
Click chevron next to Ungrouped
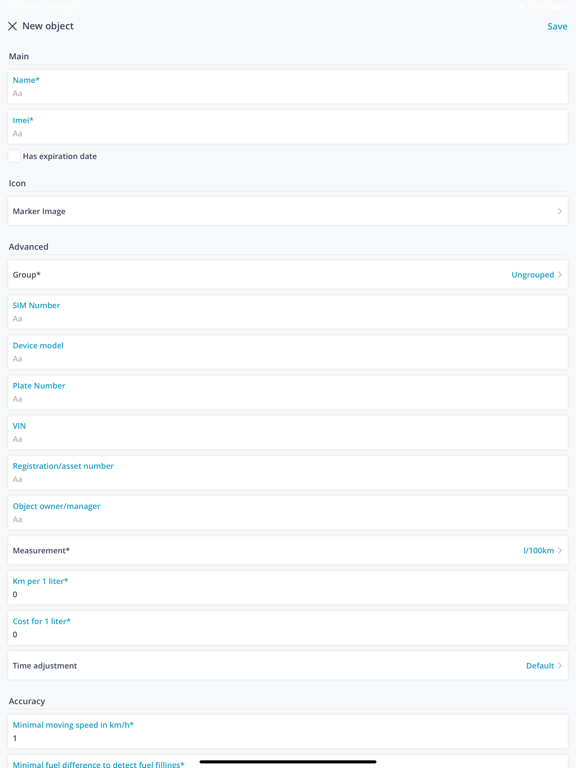pyautogui.click(x=559, y=275)
